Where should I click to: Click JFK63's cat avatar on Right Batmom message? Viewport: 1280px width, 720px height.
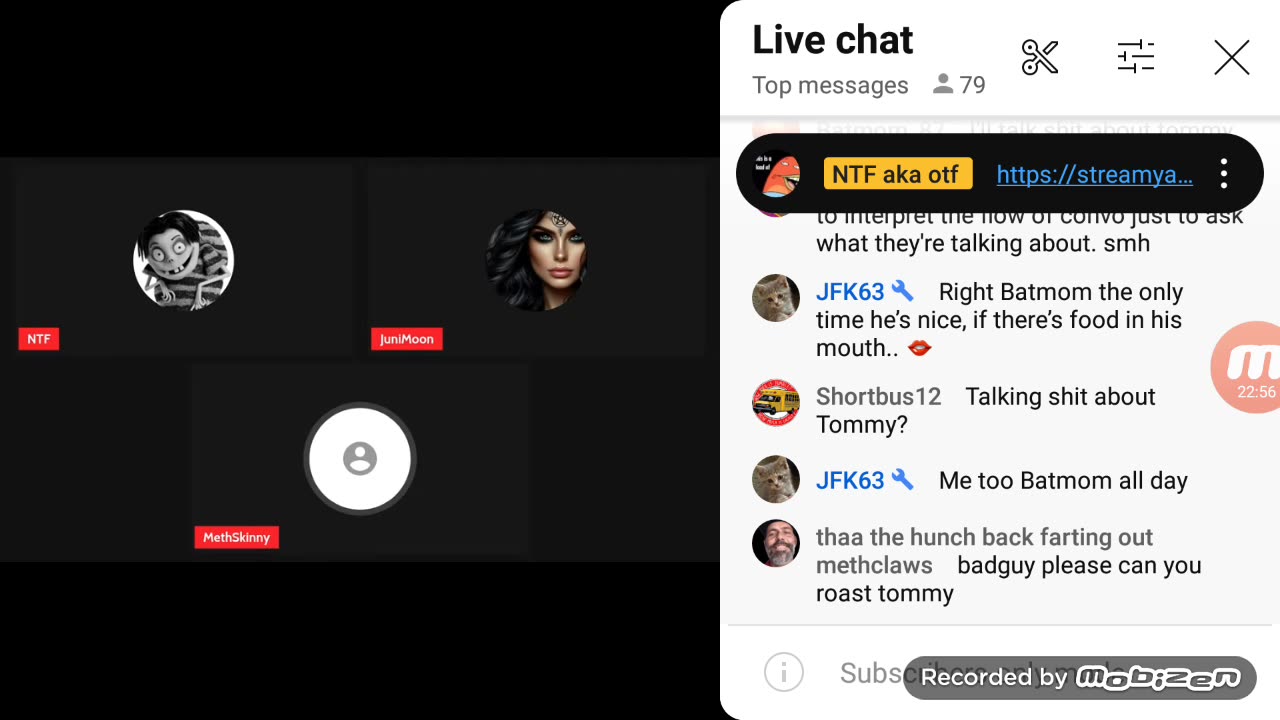pyautogui.click(x=776, y=298)
